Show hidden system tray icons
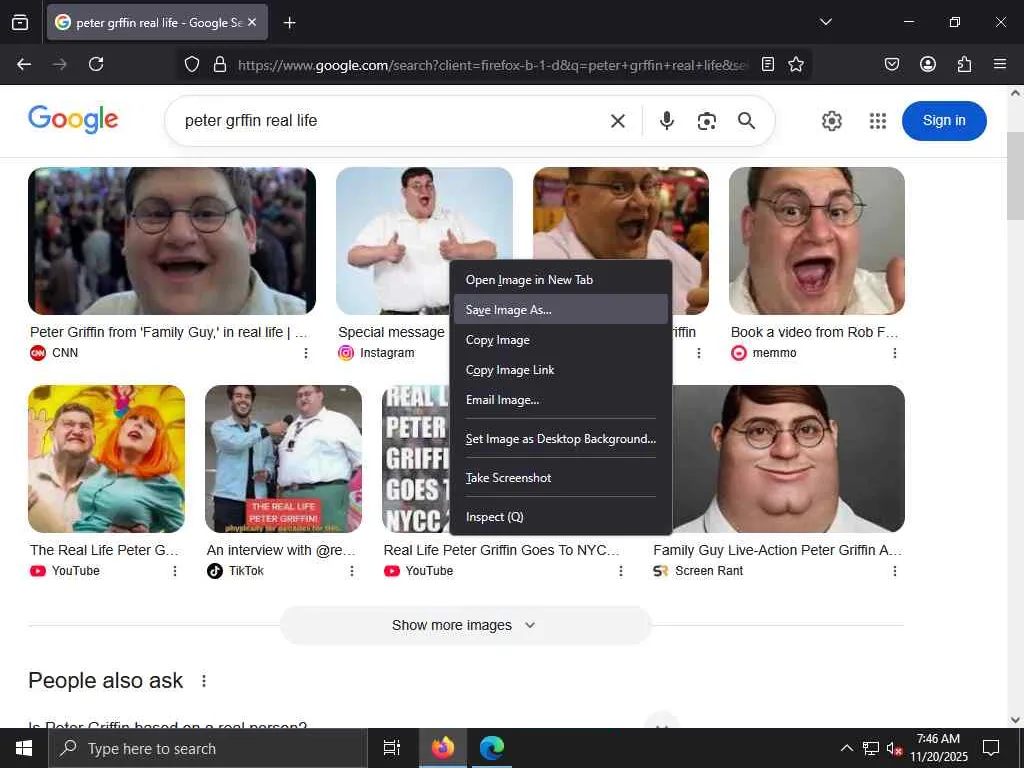Screen dimensions: 1024x768 [846, 748]
